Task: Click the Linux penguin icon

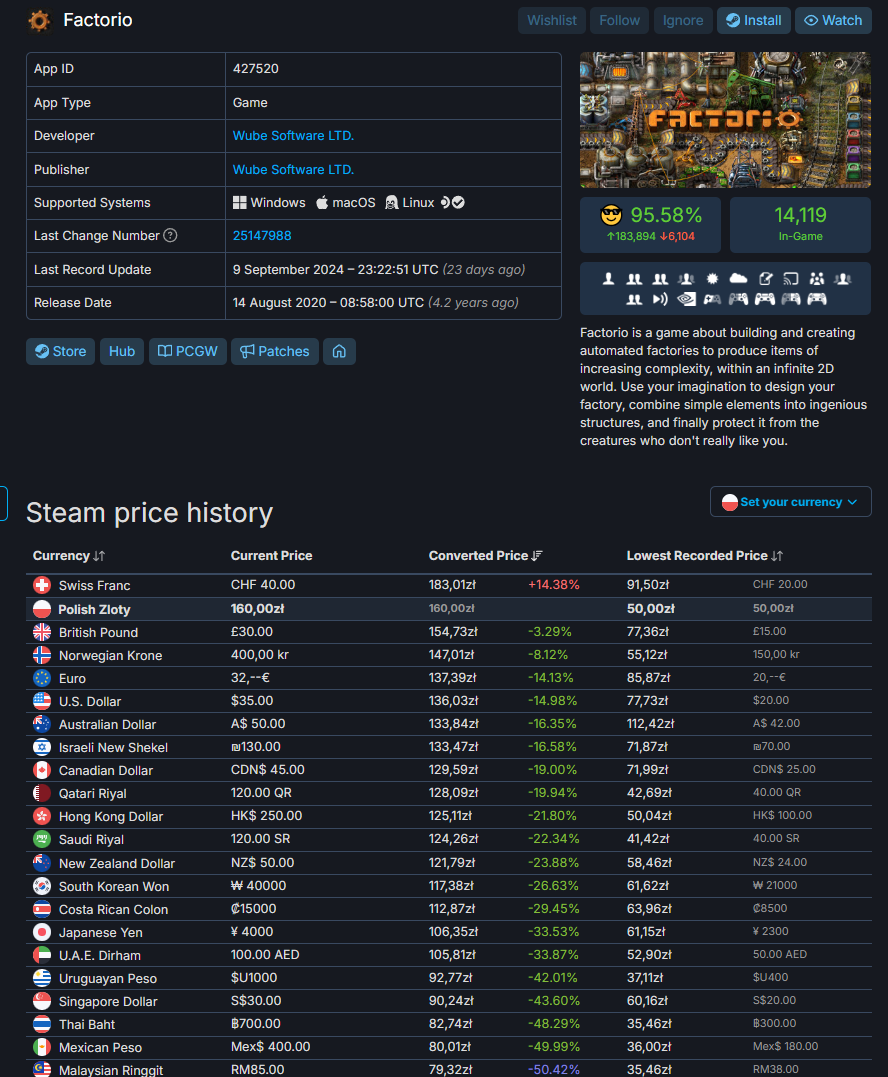Action: [x=391, y=203]
